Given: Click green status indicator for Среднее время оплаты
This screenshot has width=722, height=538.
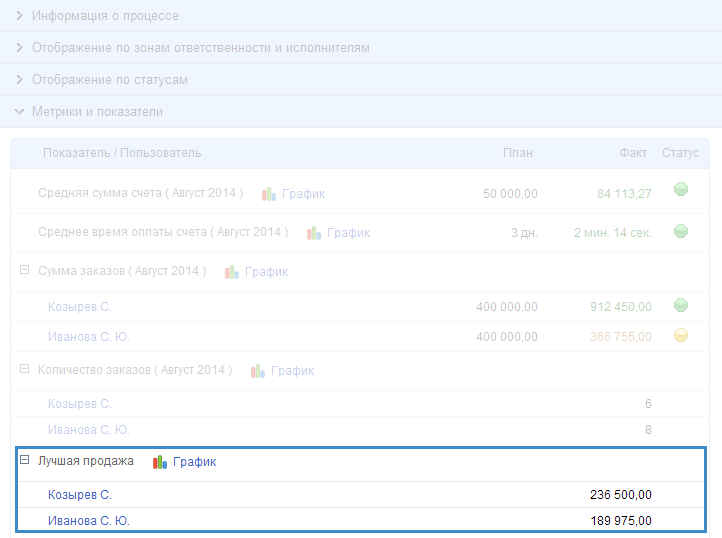Looking at the screenshot, I should pos(681,230).
